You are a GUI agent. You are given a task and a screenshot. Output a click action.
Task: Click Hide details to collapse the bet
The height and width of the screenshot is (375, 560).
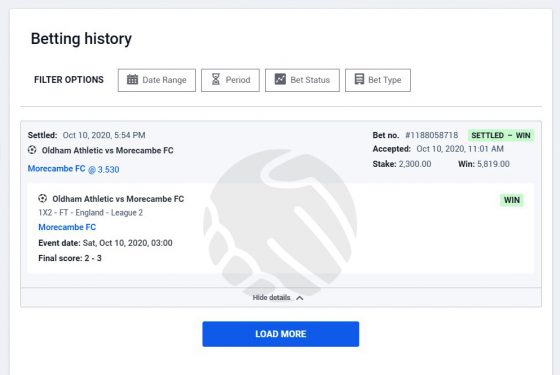(271, 298)
